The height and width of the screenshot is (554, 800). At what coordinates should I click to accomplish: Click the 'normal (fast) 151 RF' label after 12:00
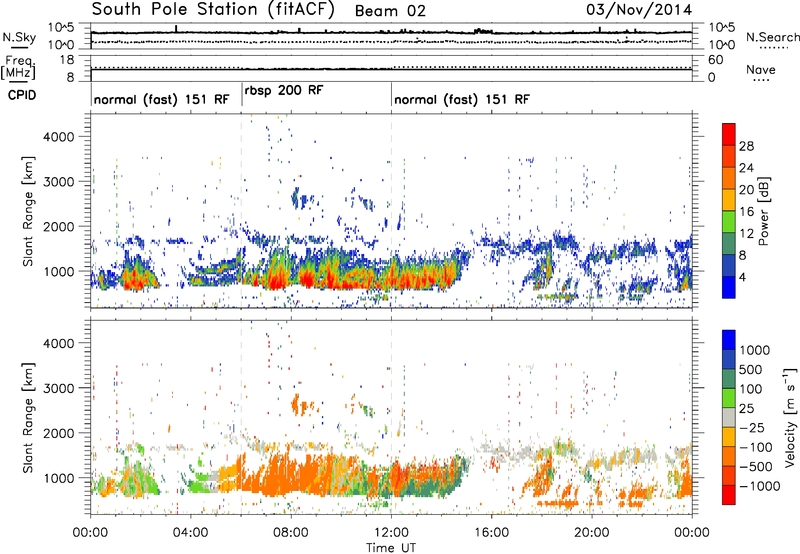462,99
